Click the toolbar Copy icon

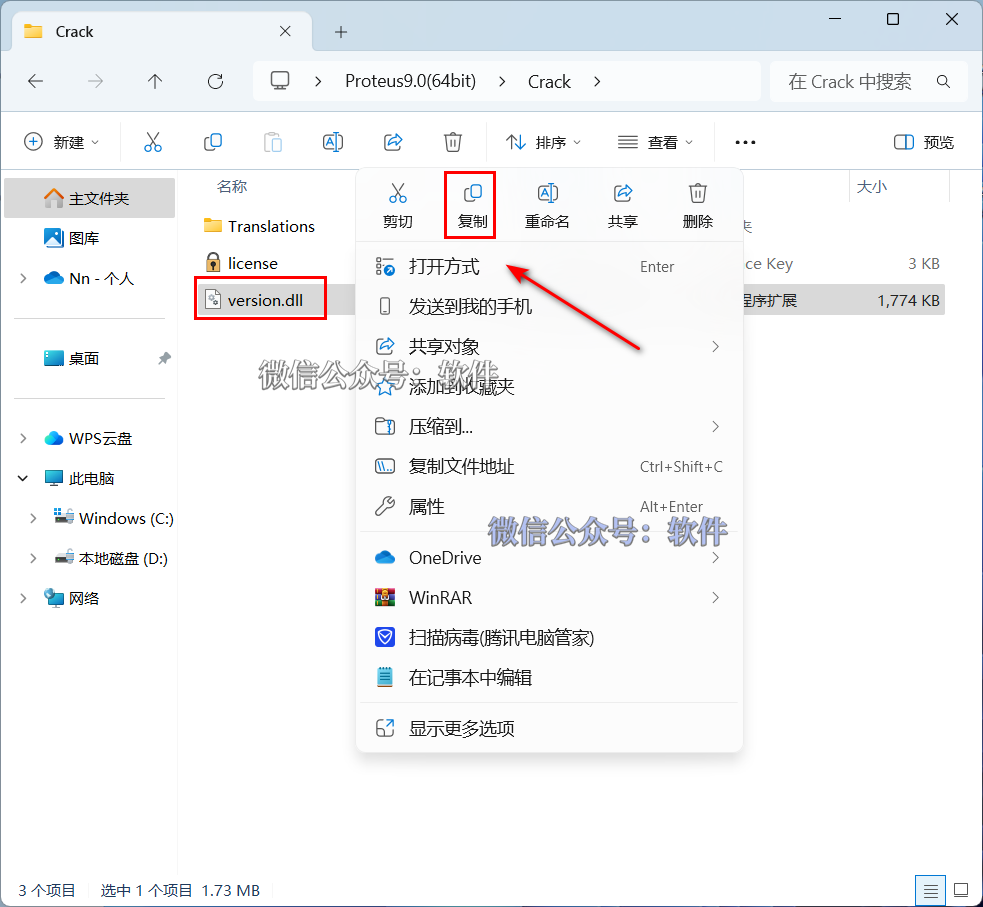(213, 142)
